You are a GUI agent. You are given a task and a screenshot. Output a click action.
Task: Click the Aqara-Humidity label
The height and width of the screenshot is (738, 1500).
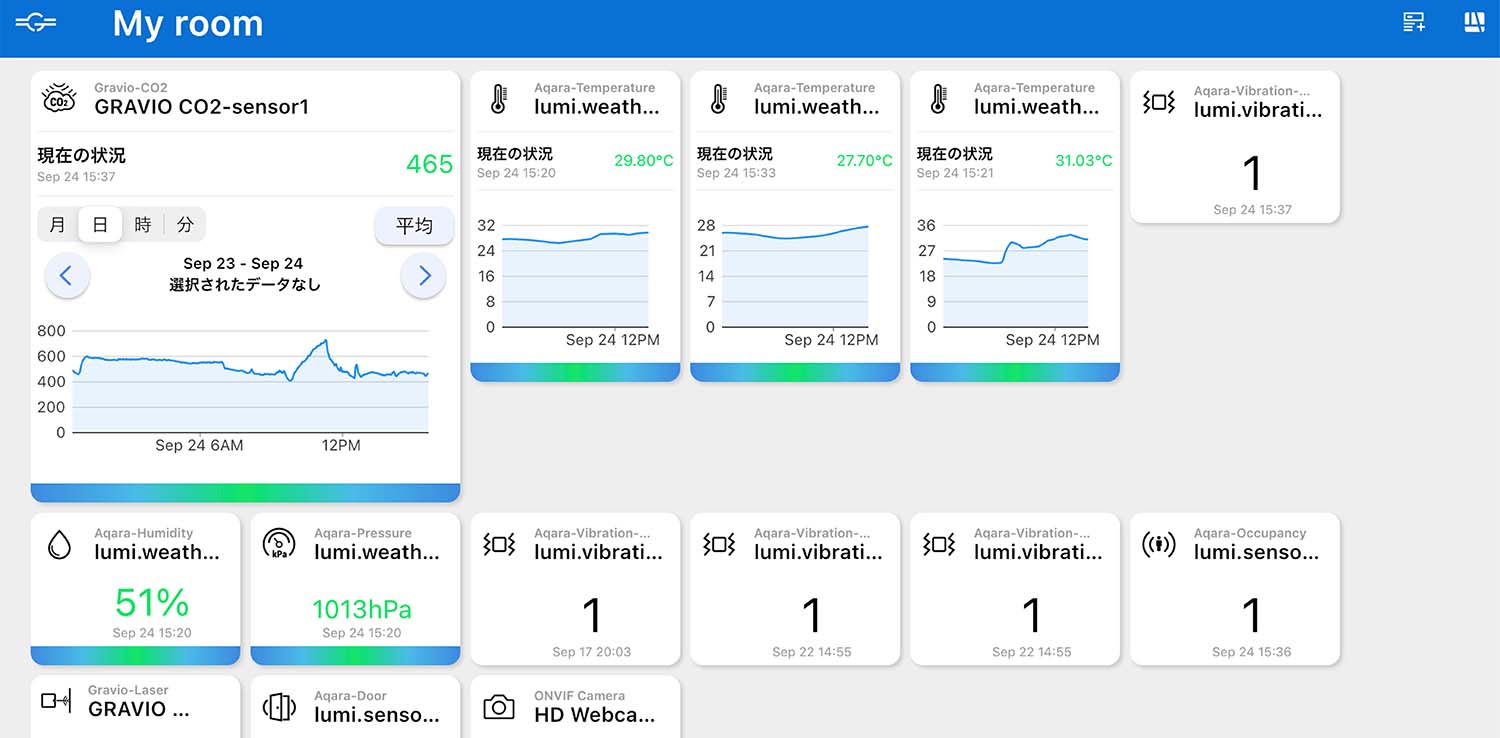click(x=144, y=533)
